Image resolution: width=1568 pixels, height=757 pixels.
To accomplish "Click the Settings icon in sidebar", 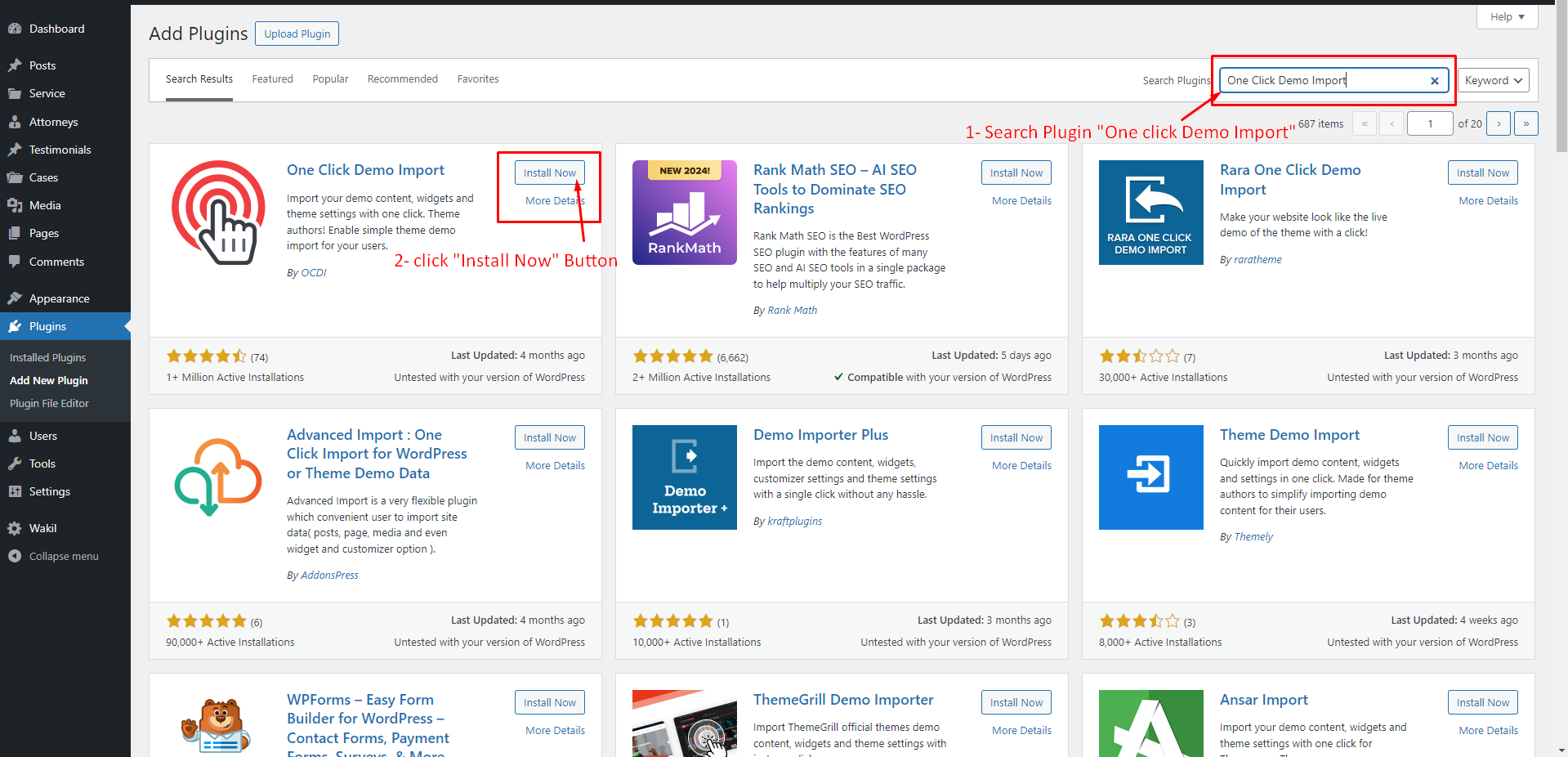I will [15, 491].
